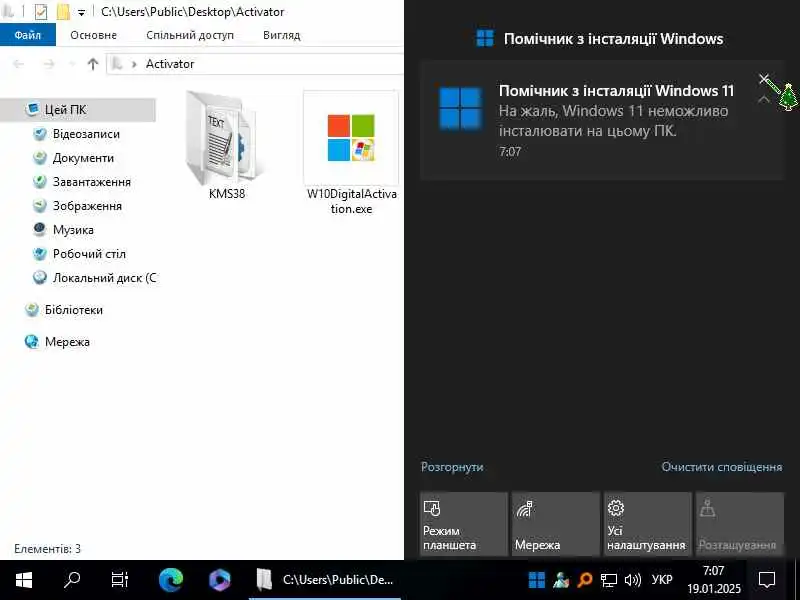Click the Show desktop strip after notifications
This screenshot has height=600, width=800.
797,580
